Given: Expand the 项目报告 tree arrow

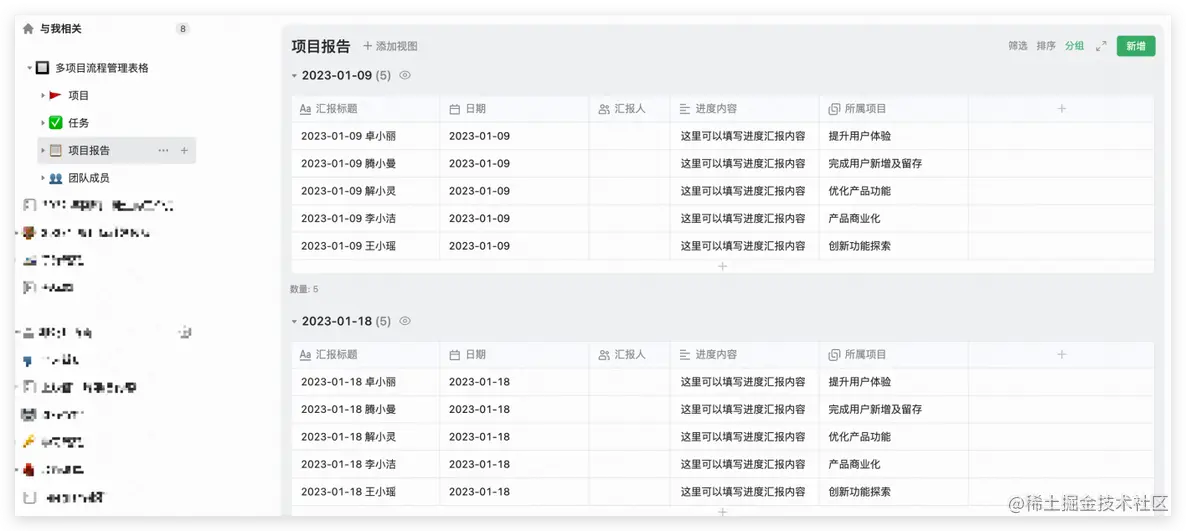Looking at the screenshot, I should (x=43, y=151).
